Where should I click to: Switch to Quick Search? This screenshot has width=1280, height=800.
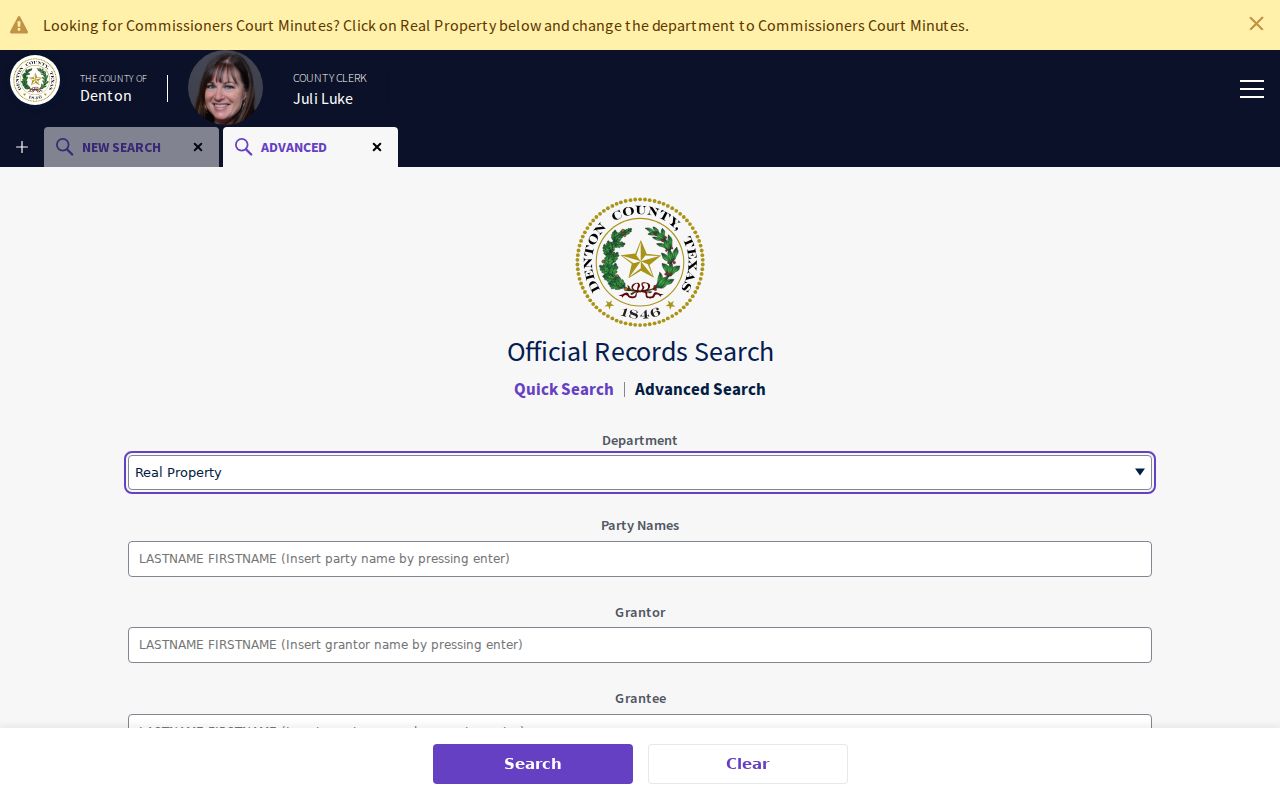coord(564,389)
